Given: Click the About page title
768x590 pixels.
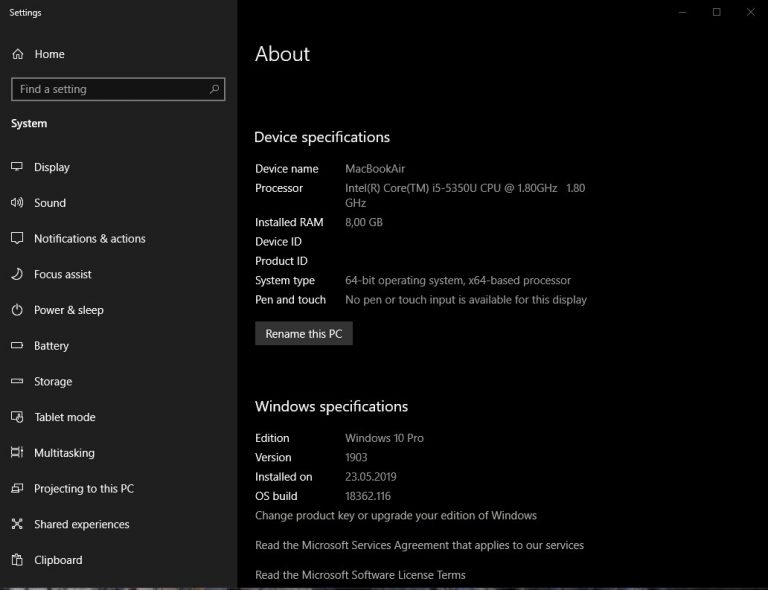Looking at the screenshot, I should pyautogui.click(x=282, y=54).
